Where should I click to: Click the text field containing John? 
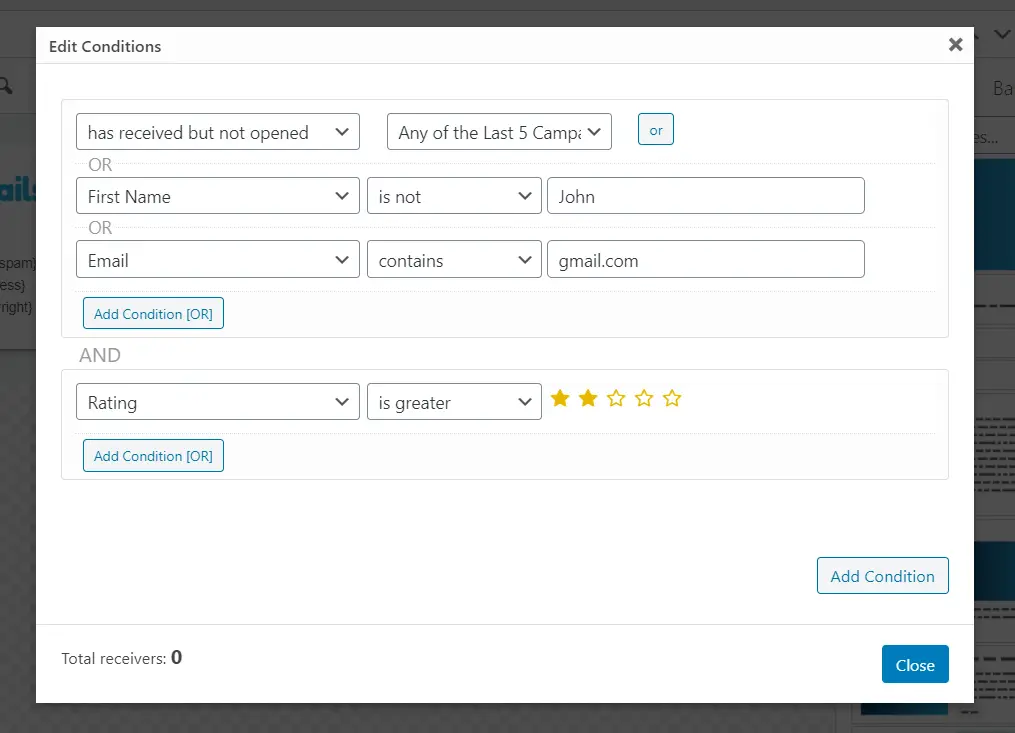706,196
